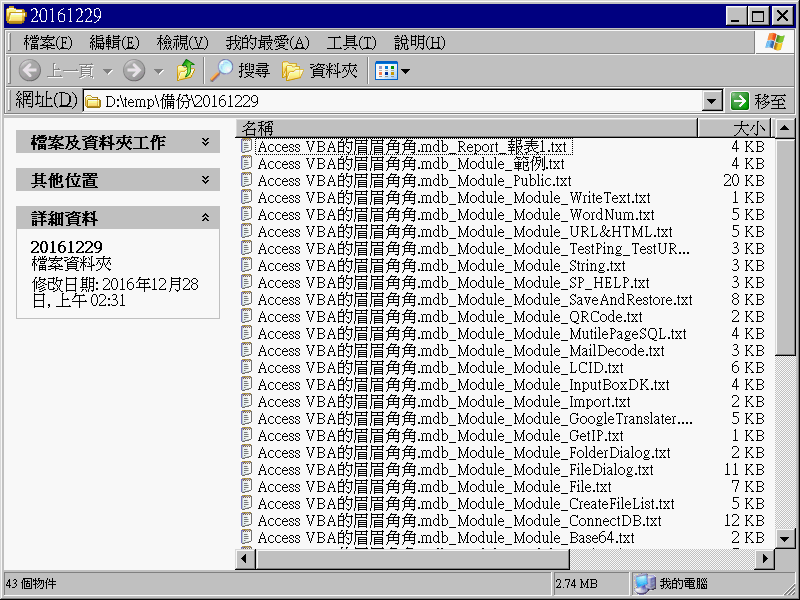Screen dimensions: 800x600
Task: Click file icon of Module_MailDecode.txt
Action: pyautogui.click(x=246, y=351)
